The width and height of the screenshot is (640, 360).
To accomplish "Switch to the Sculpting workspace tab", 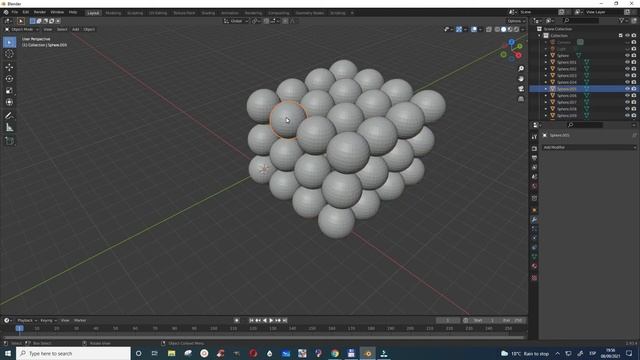I will tap(135, 13).
